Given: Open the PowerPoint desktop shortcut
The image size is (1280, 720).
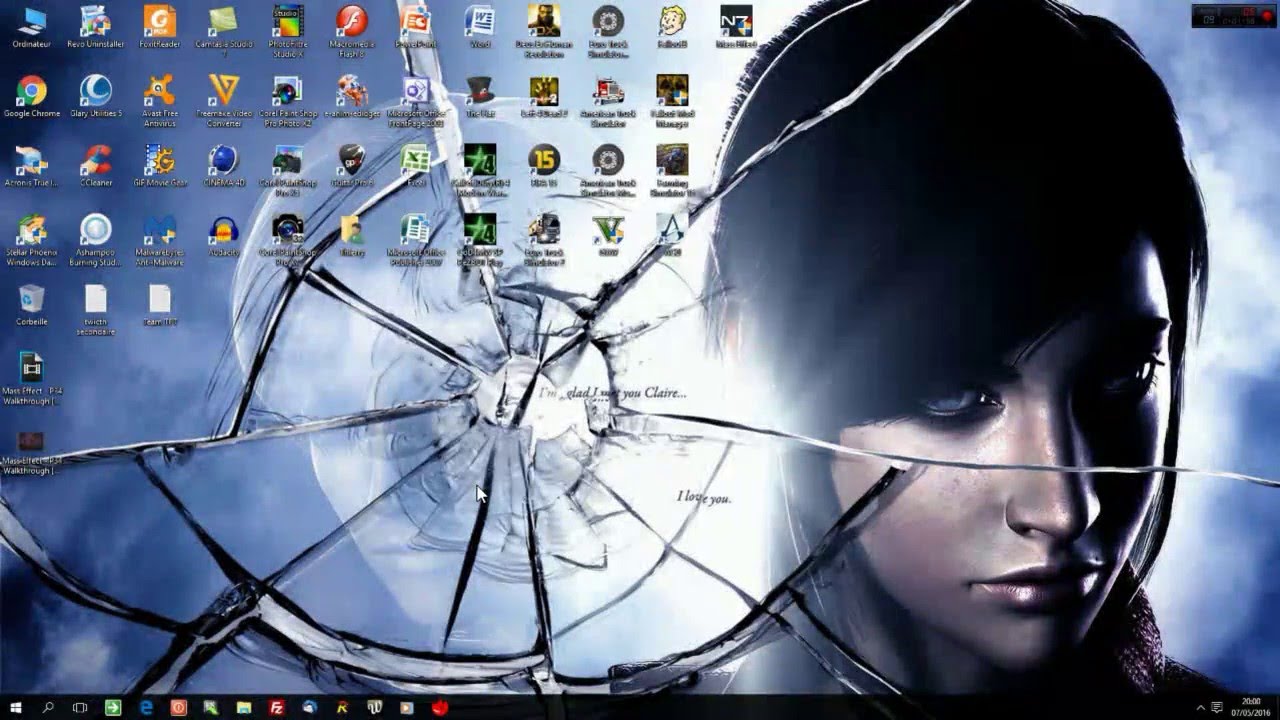Looking at the screenshot, I should [416, 27].
